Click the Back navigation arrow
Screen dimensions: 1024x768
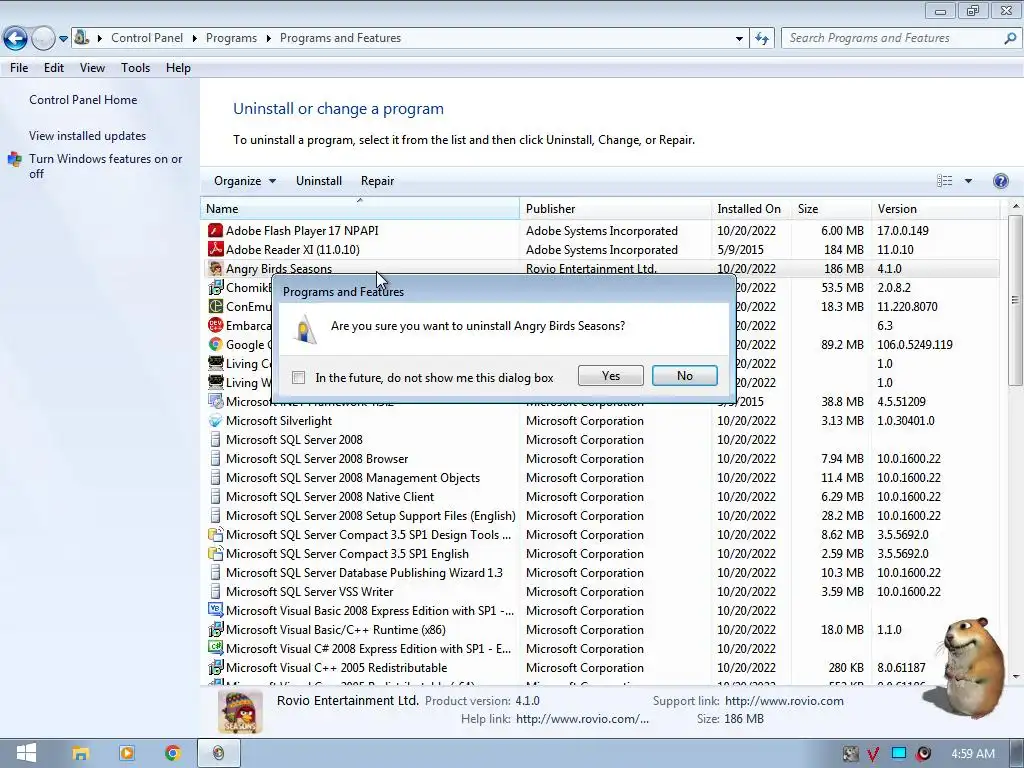point(15,39)
